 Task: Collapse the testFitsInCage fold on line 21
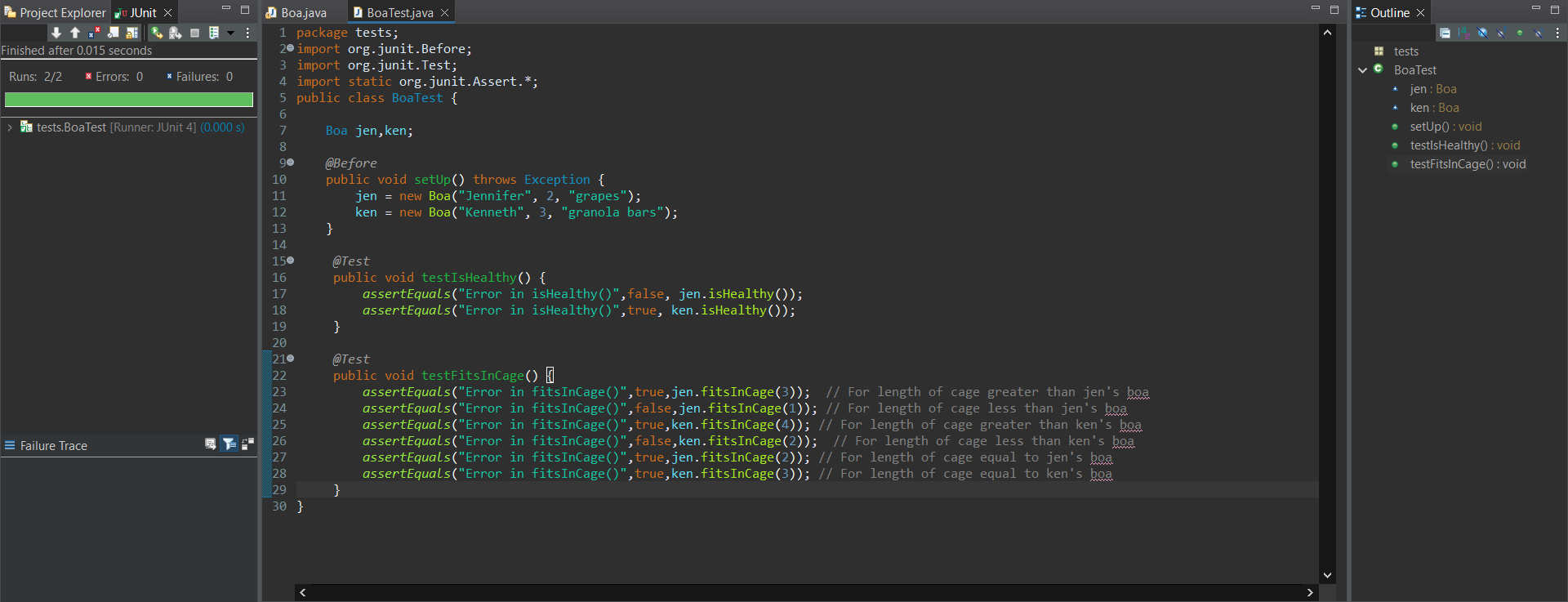[291, 359]
